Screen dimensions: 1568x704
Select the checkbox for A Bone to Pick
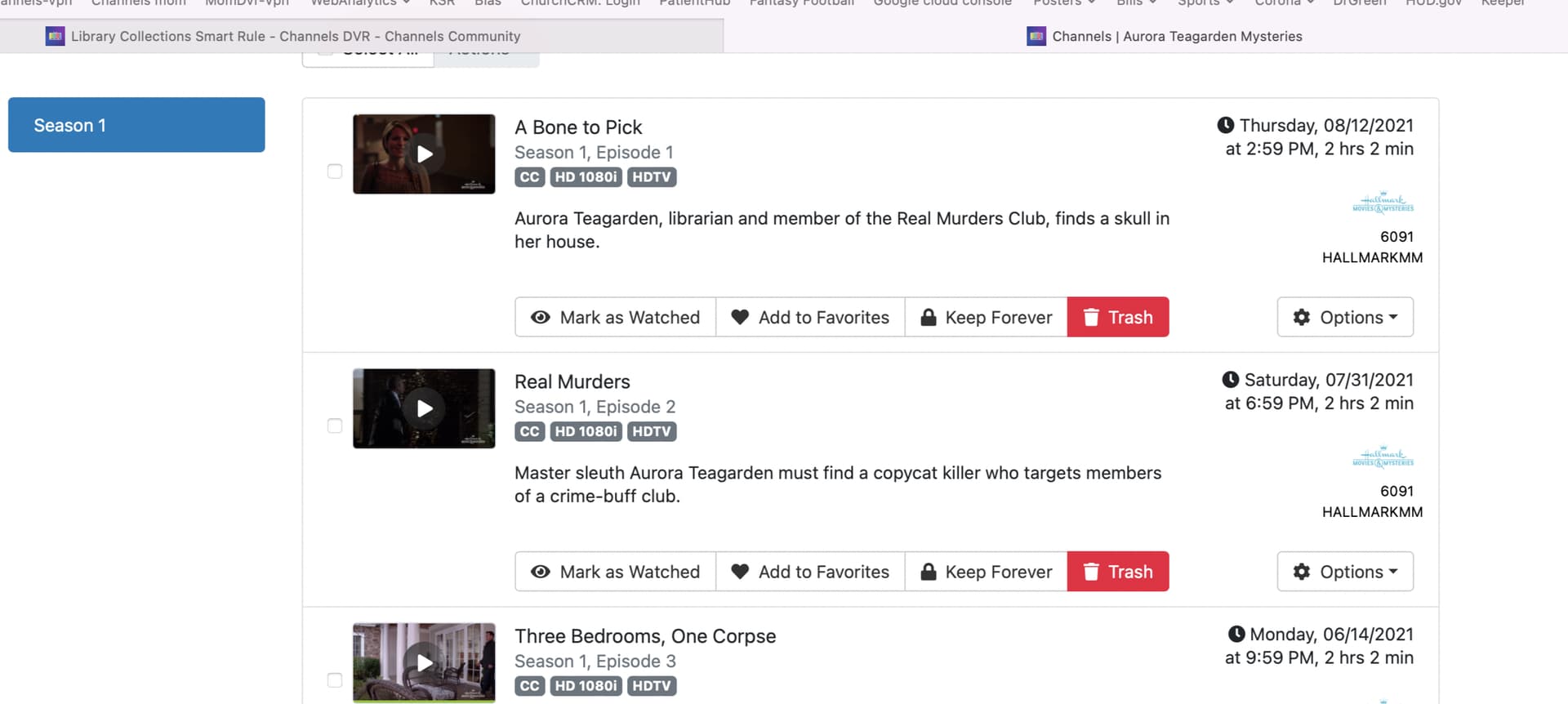[x=335, y=172]
